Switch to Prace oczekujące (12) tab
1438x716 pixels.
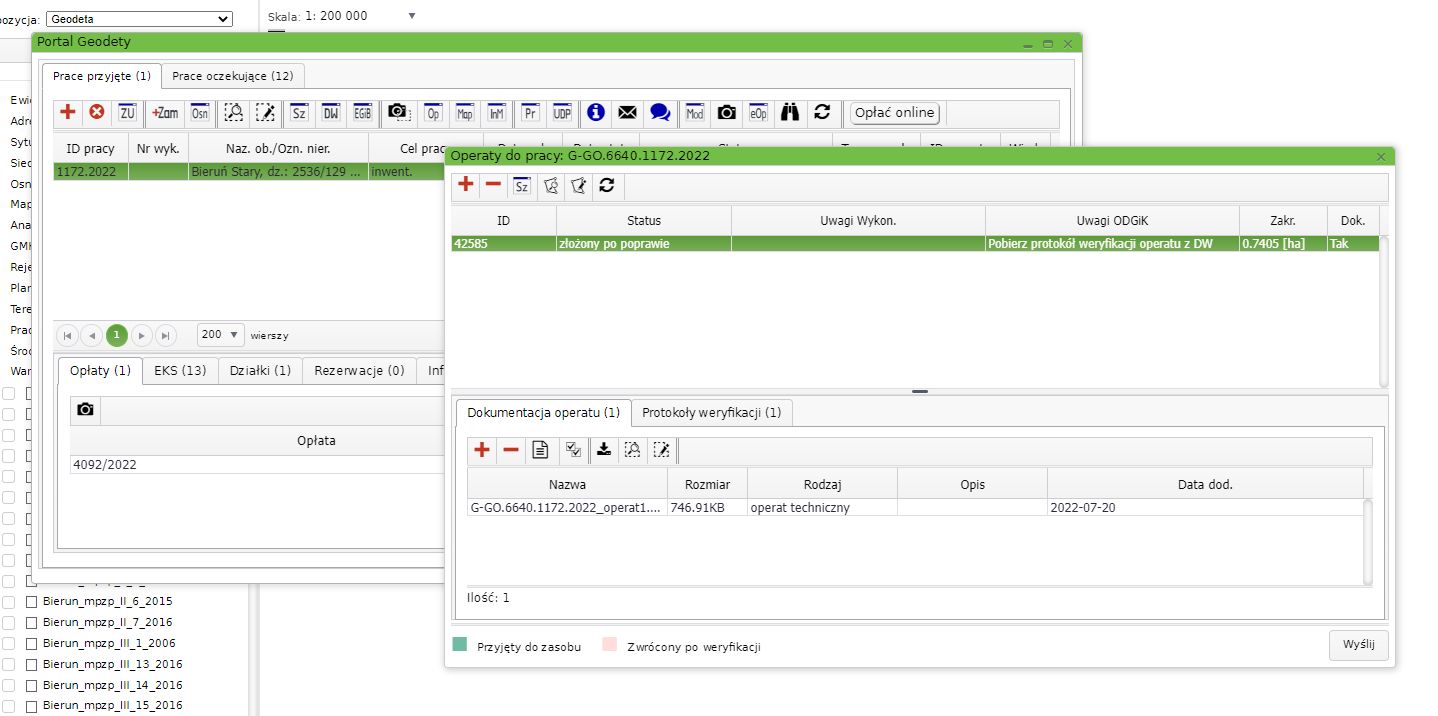pos(233,76)
